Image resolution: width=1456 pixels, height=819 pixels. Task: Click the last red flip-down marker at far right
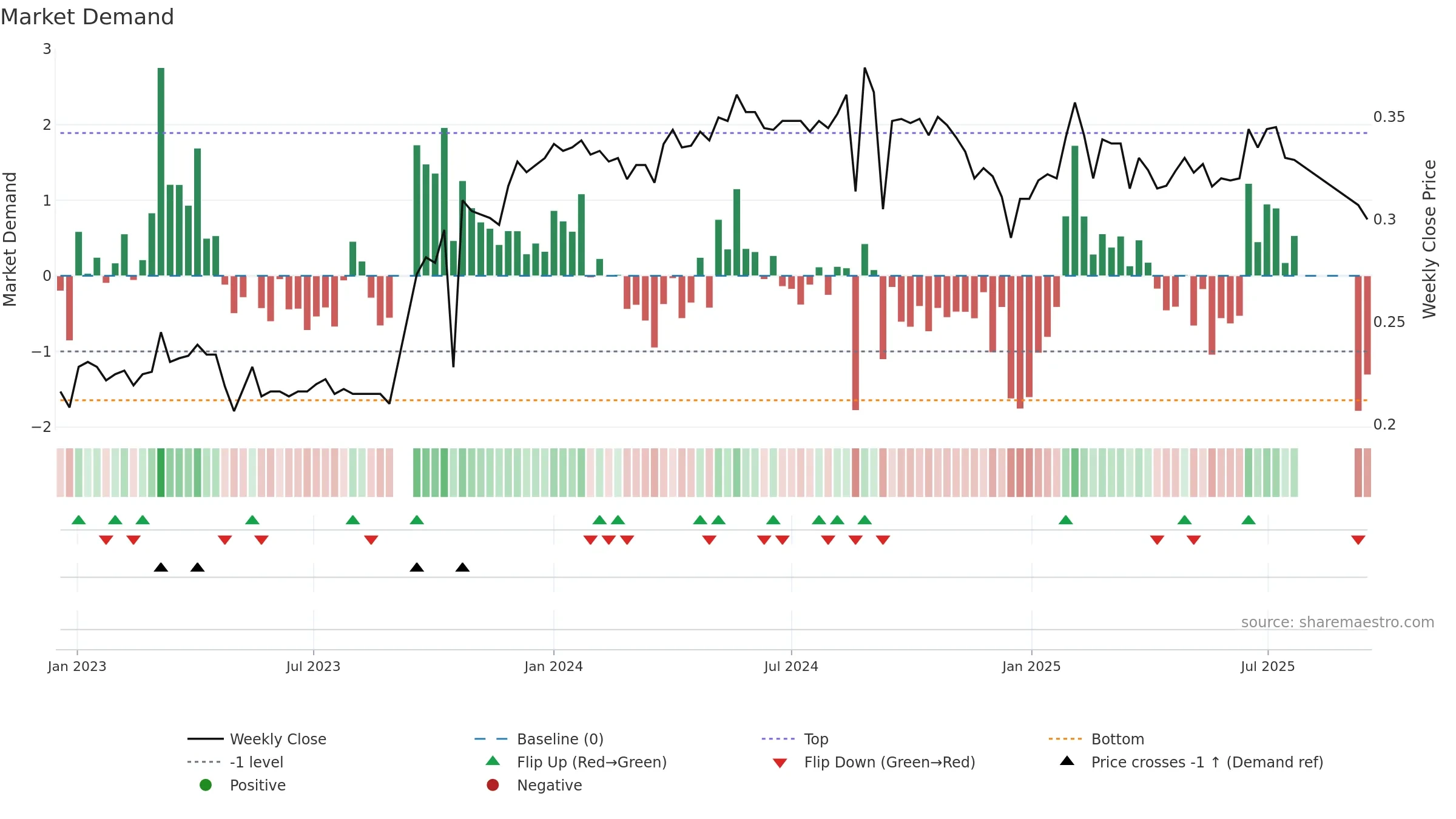coord(1358,540)
